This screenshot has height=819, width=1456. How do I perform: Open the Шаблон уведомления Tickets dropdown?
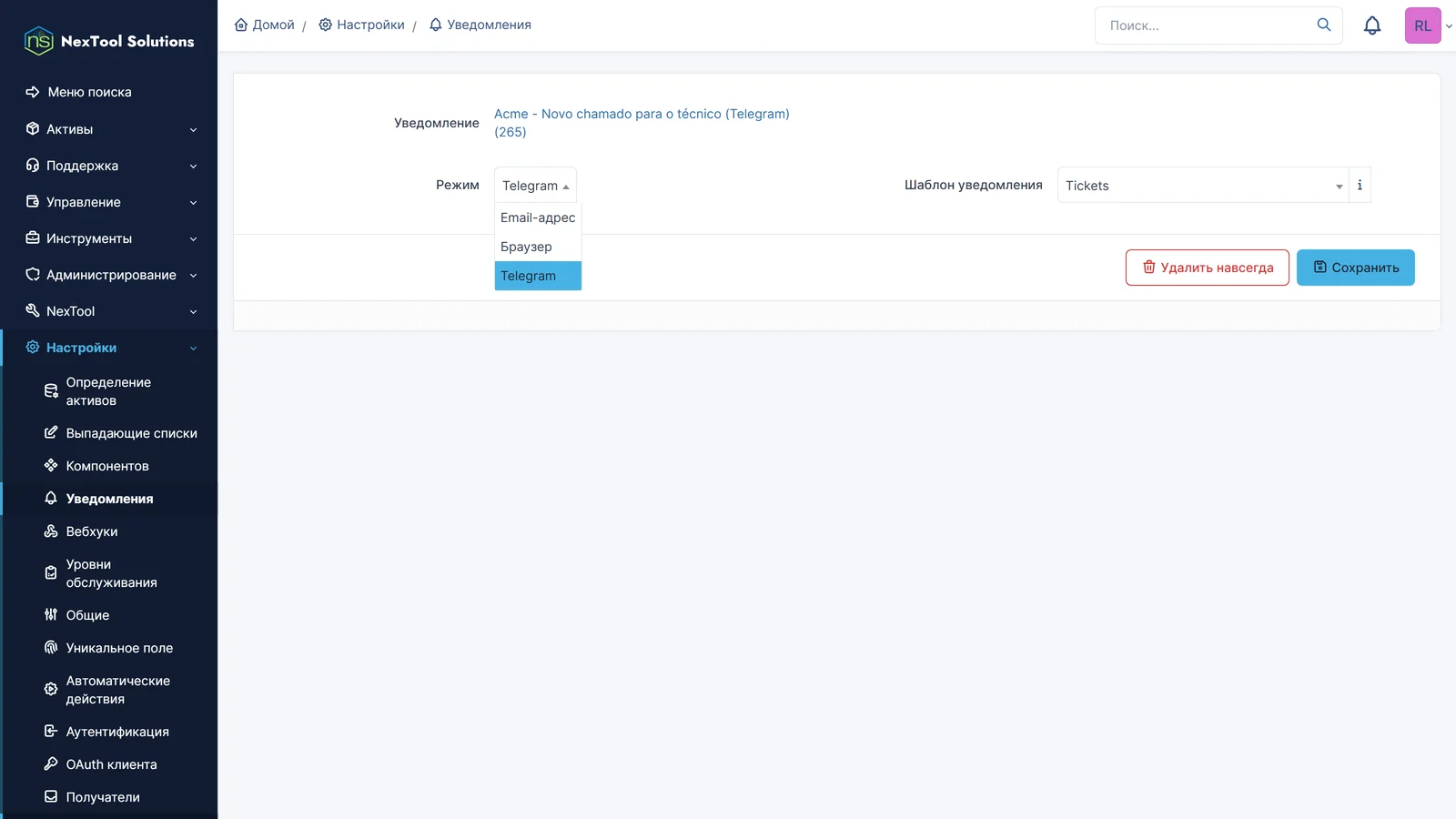click(1203, 185)
